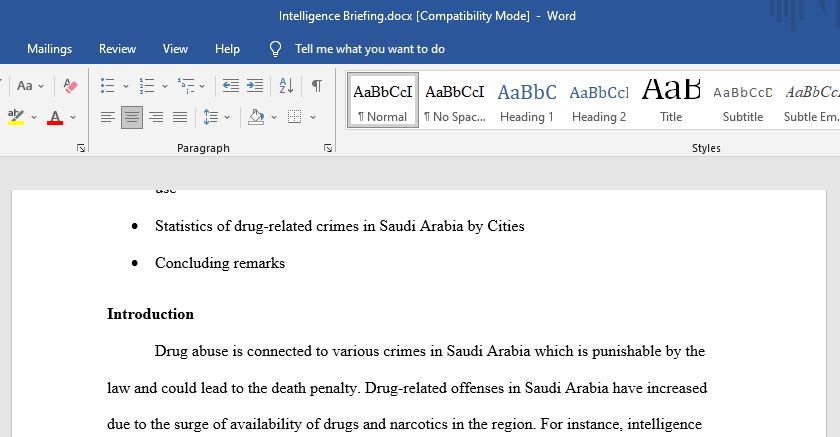The image size is (840, 437).
Task: Open text highlight color dropdown arrow
Action: click(x=34, y=117)
